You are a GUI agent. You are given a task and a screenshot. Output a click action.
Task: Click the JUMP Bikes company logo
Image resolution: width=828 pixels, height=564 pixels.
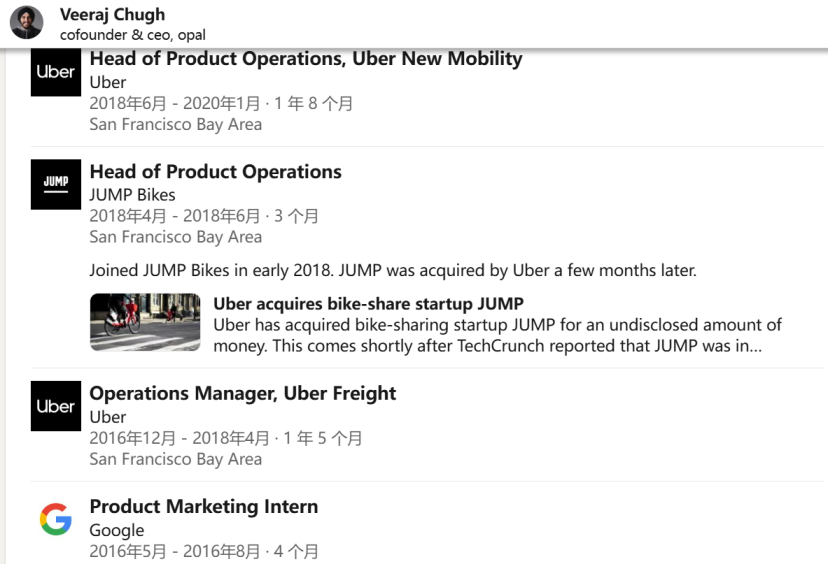coord(55,184)
